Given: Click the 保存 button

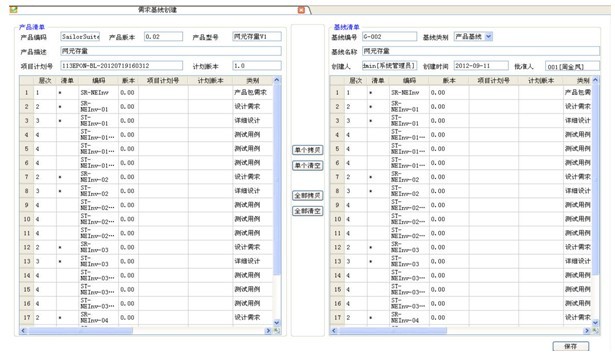Looking at the screenshot, I should pos(571,346).
